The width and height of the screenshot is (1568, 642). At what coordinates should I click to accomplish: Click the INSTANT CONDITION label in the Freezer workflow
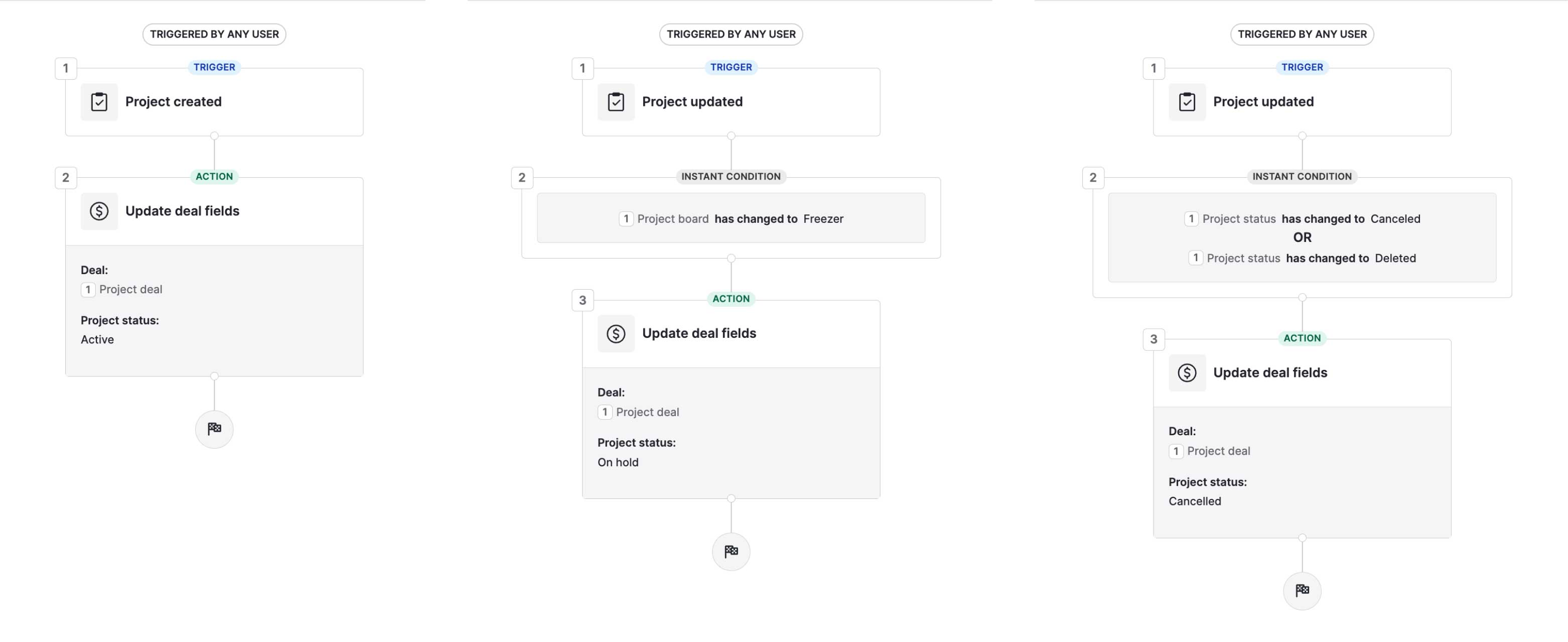[x=731, y=177]
